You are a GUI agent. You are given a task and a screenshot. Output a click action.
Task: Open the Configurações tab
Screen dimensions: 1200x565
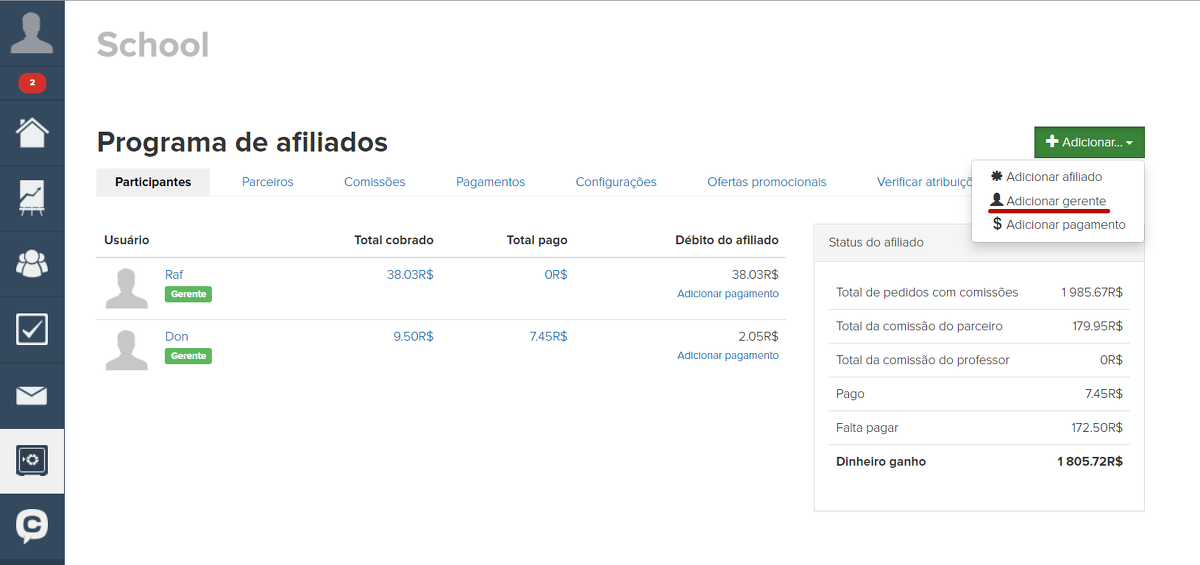[x=616, y=182]
